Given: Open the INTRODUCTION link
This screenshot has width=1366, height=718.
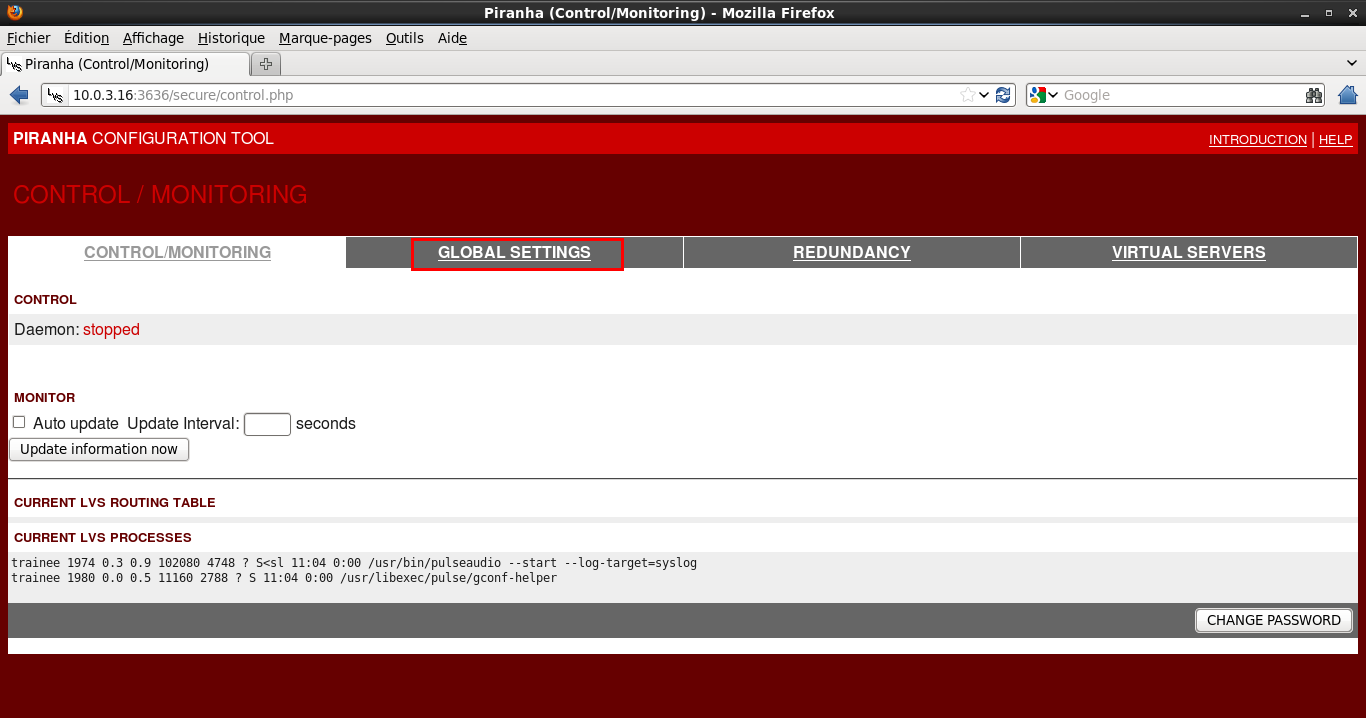Looking at the screenshot, I should pos(1257,140).
